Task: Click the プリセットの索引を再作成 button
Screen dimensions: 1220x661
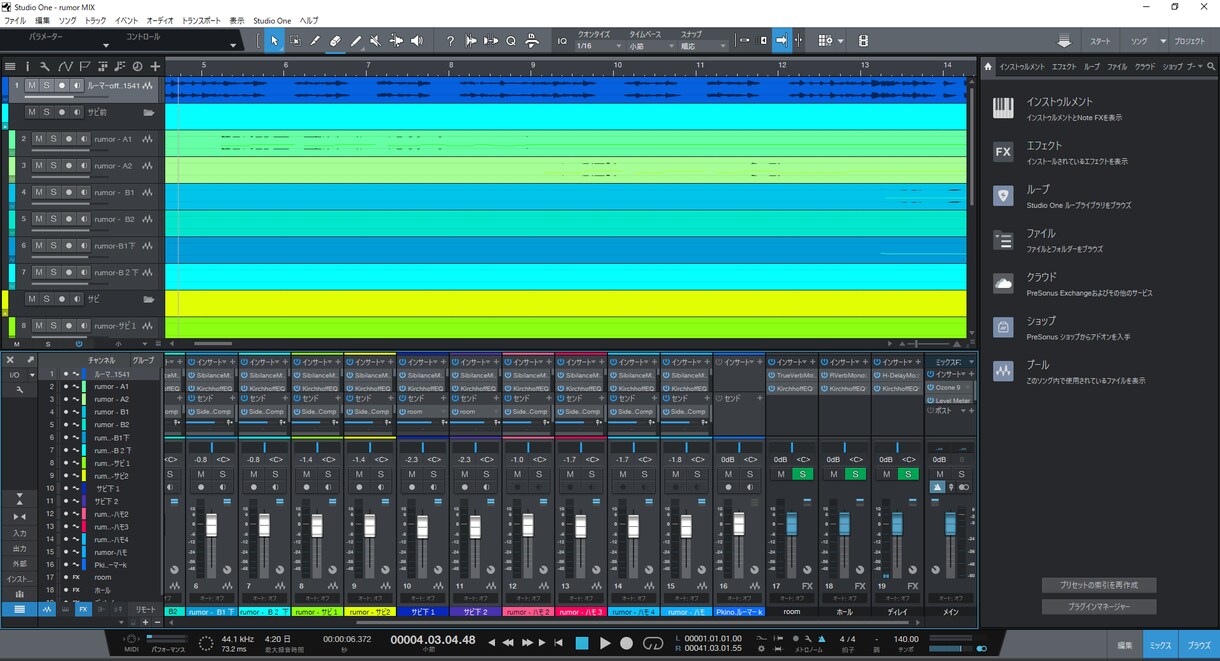Action: coord(1099,585)
